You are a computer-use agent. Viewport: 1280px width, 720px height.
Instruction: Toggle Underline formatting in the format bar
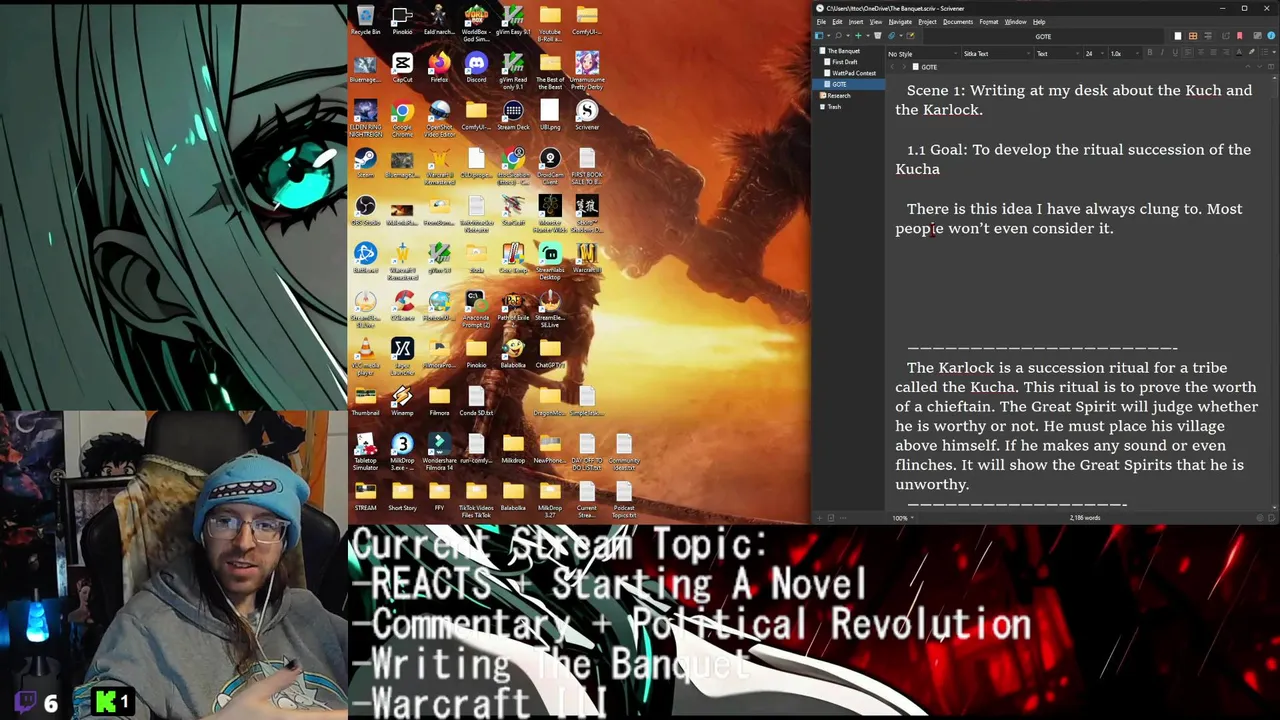pos(1175,53)
